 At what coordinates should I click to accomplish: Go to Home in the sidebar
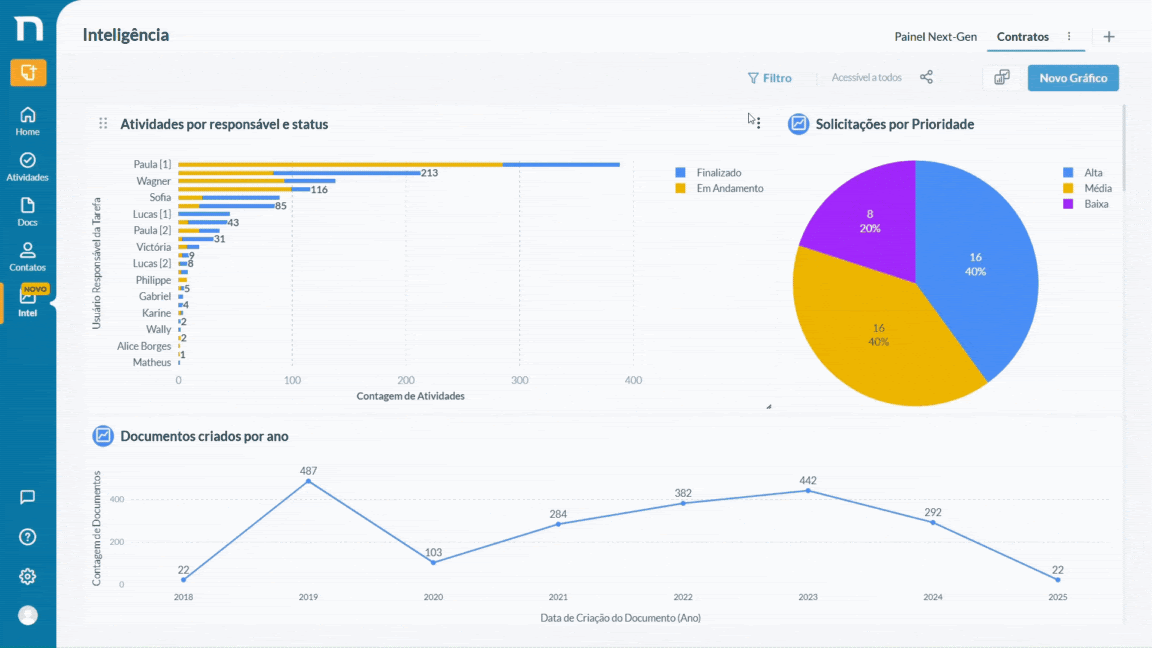click(28, 121)
